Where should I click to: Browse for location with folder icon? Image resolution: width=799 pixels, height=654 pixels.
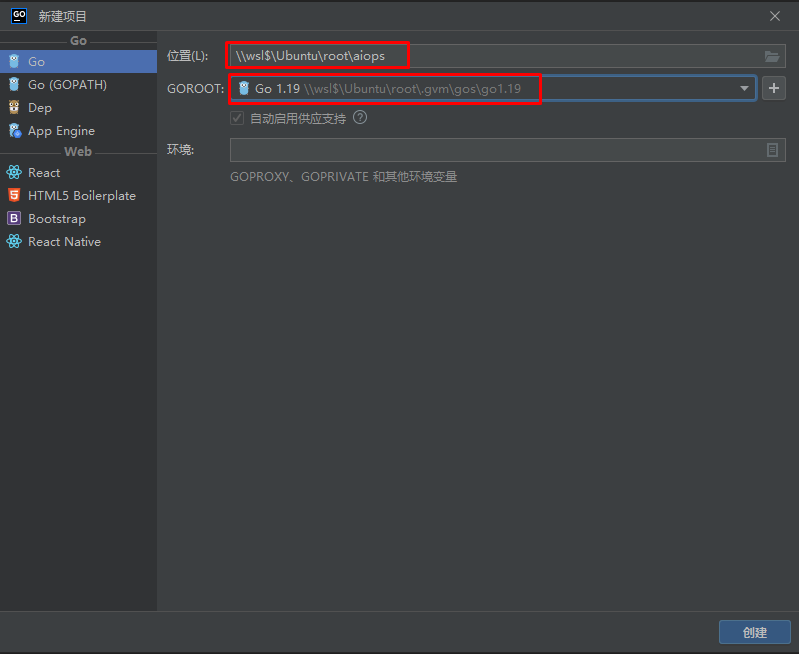772,56
